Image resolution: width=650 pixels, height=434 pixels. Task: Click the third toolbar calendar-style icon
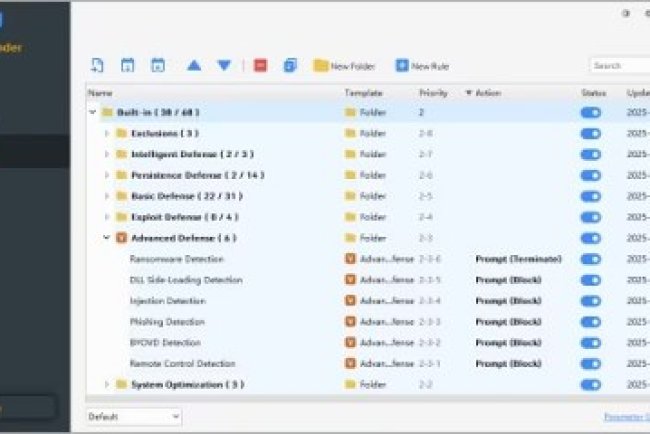(x=158, y=65)
